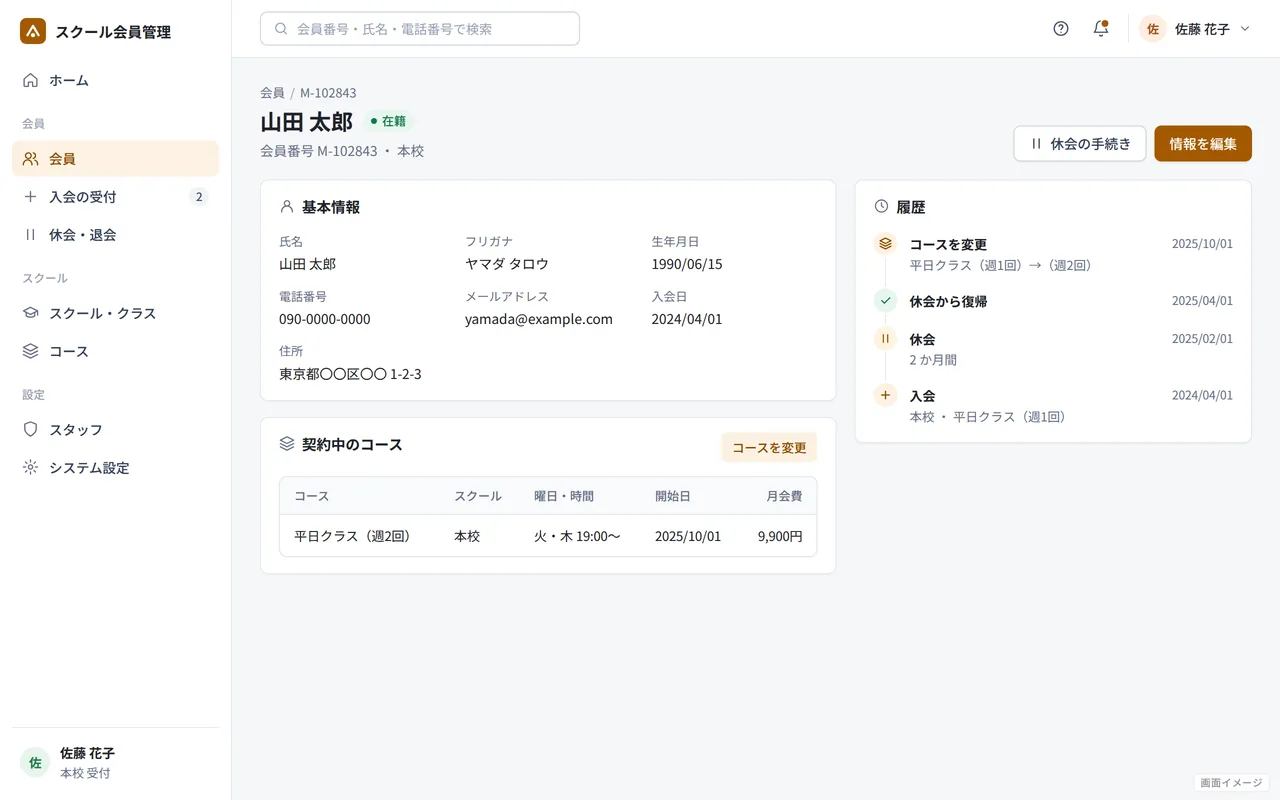Click コースを変更 button

tap(769, 447)
